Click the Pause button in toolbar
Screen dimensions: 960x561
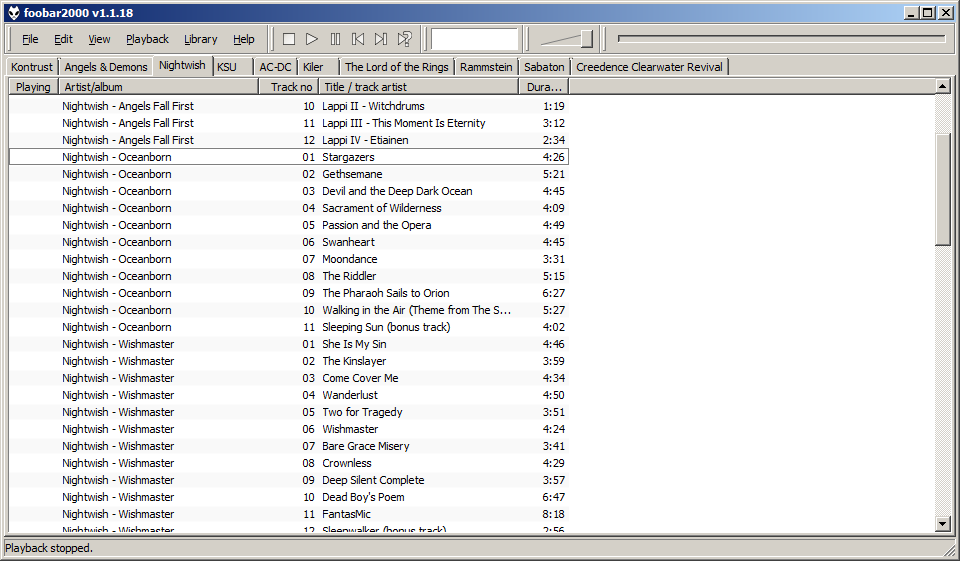tap(335, 39)
